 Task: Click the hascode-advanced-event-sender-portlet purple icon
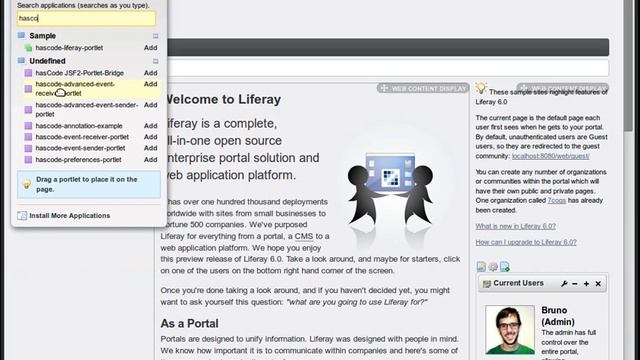pos(28,109)
